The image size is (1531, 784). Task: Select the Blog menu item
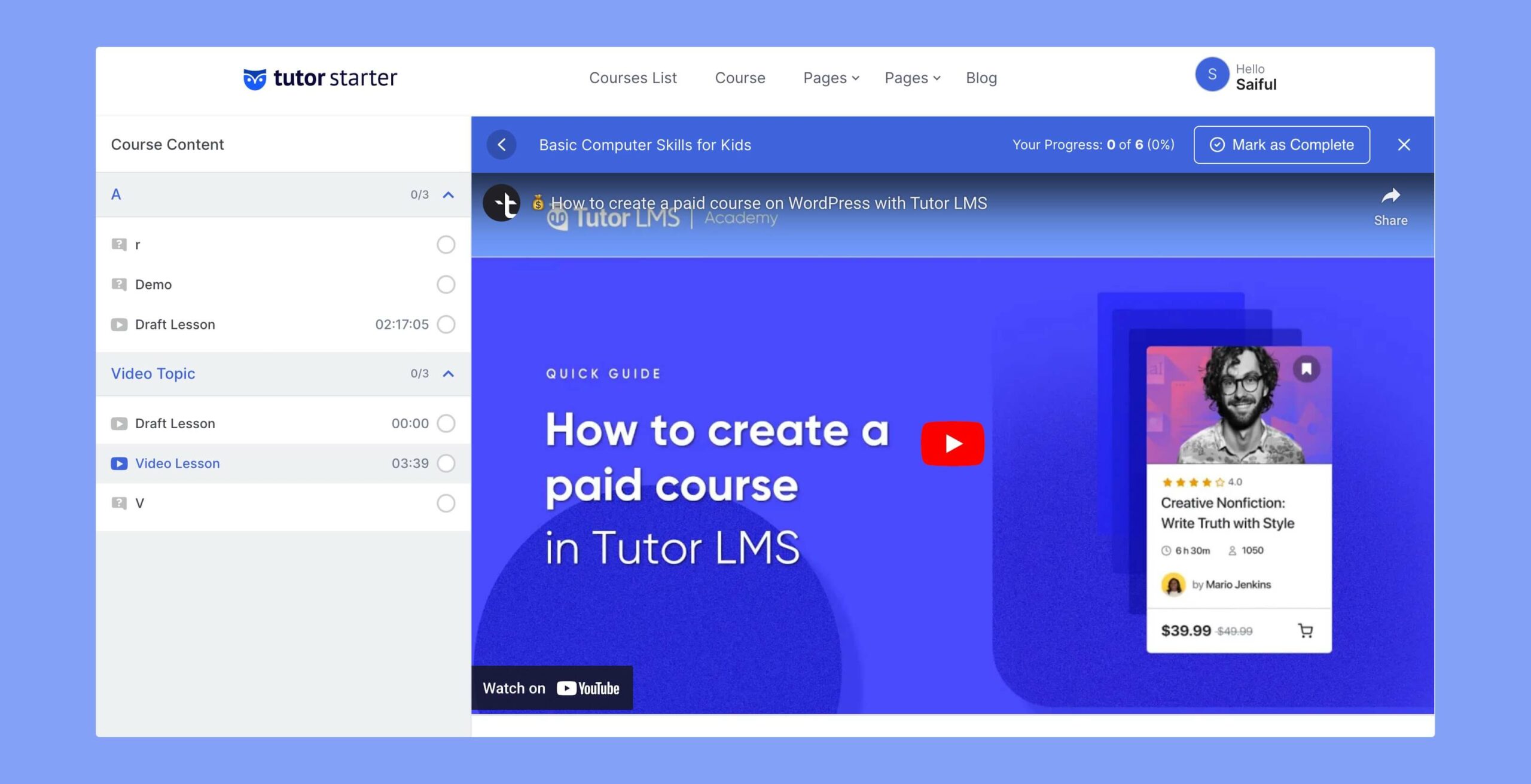pos(981,77)
